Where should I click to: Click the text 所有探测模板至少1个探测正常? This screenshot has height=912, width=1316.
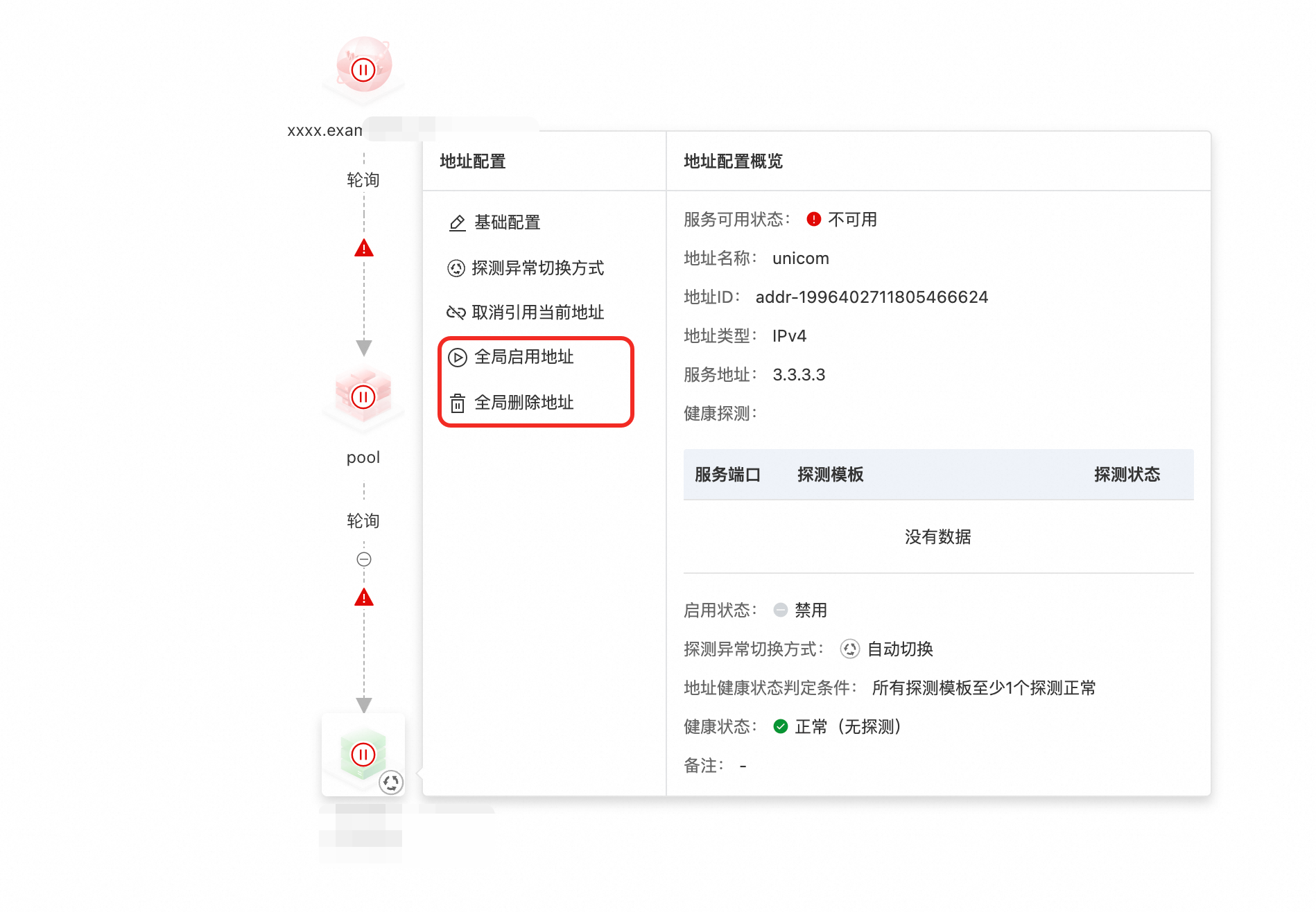[984, 688]
